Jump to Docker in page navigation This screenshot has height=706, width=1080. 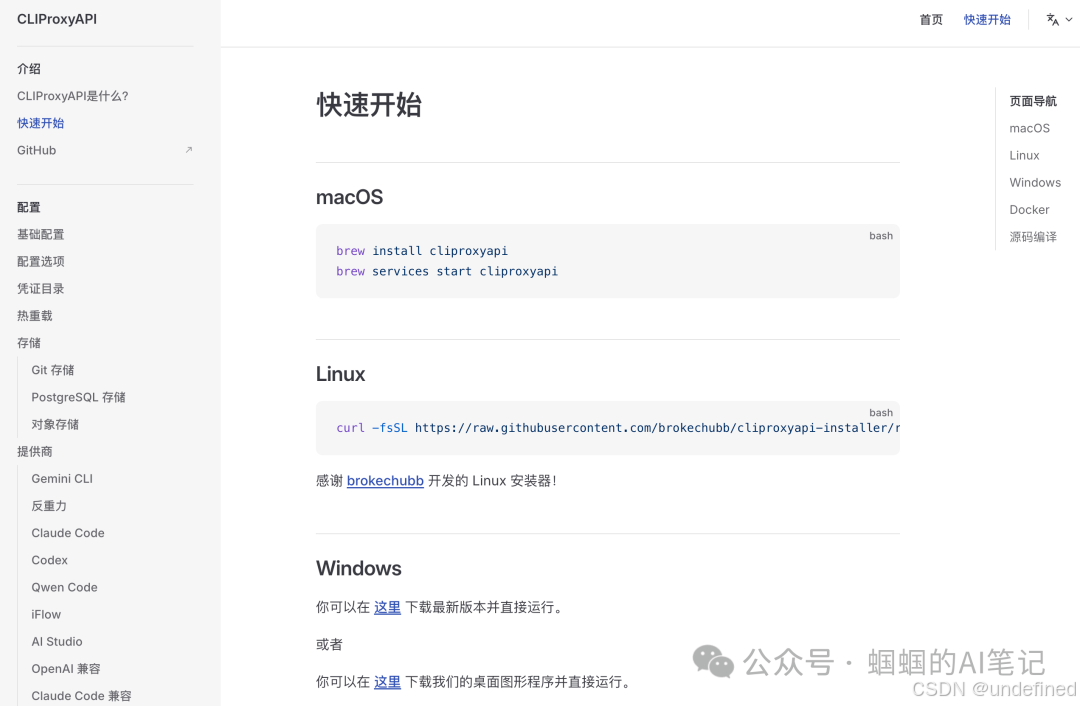[x=1029, y=209]
